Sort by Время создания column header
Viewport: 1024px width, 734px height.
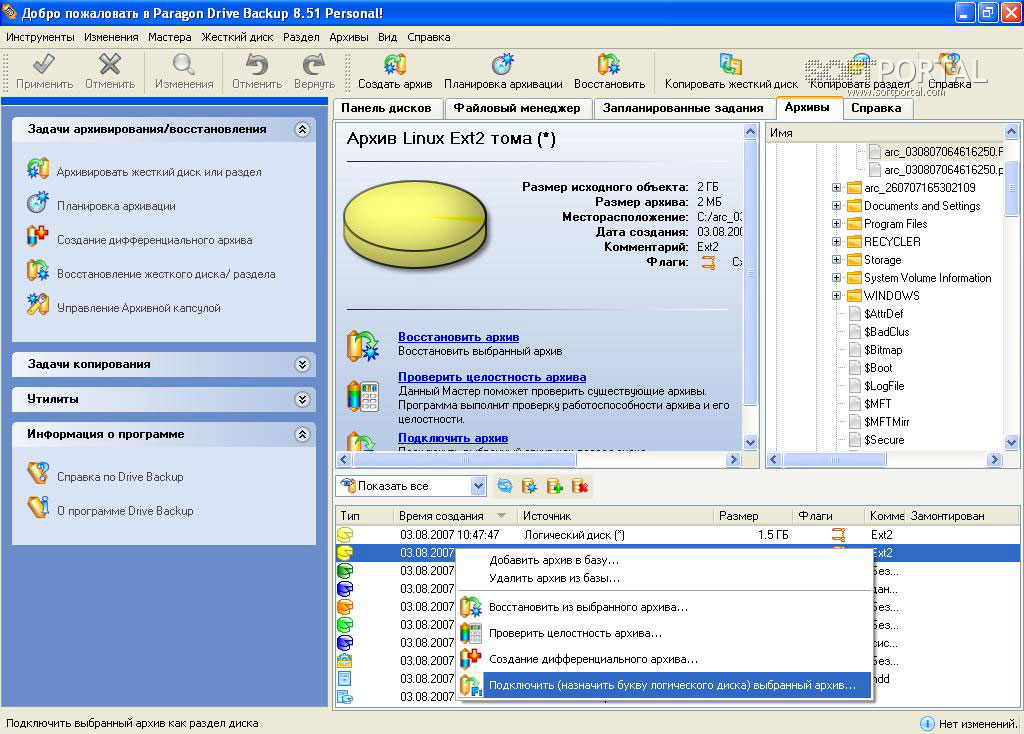(x=453, y=516)
